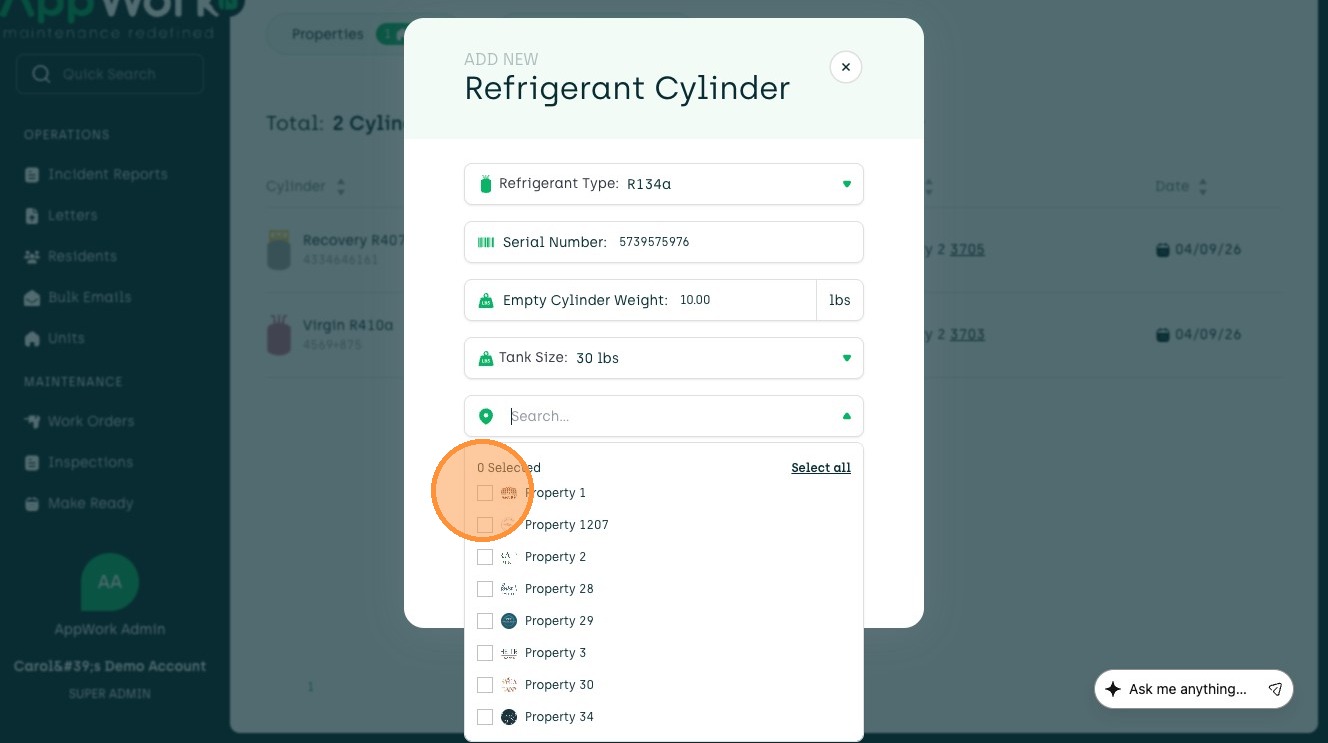1328x743 pixels.
Task: Tick the Property 2 checkbox
Action: click(x=485, y=557)
